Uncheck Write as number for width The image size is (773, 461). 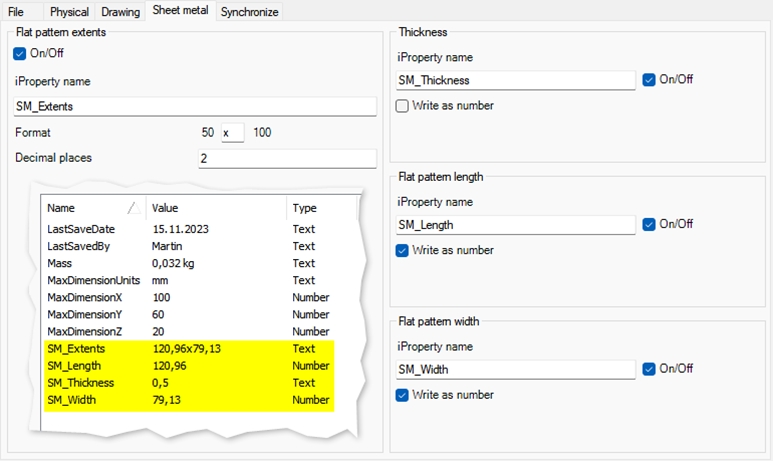(x=402, y=395)
